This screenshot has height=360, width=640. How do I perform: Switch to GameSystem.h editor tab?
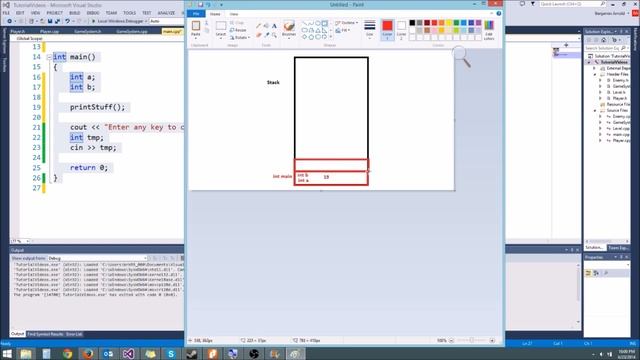[88, 31]
